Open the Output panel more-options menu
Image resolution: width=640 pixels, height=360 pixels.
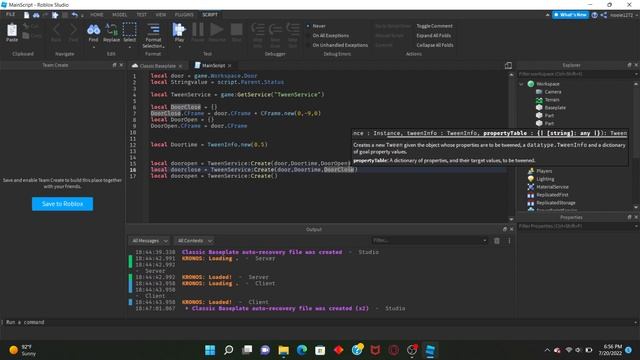pos(509,241)
